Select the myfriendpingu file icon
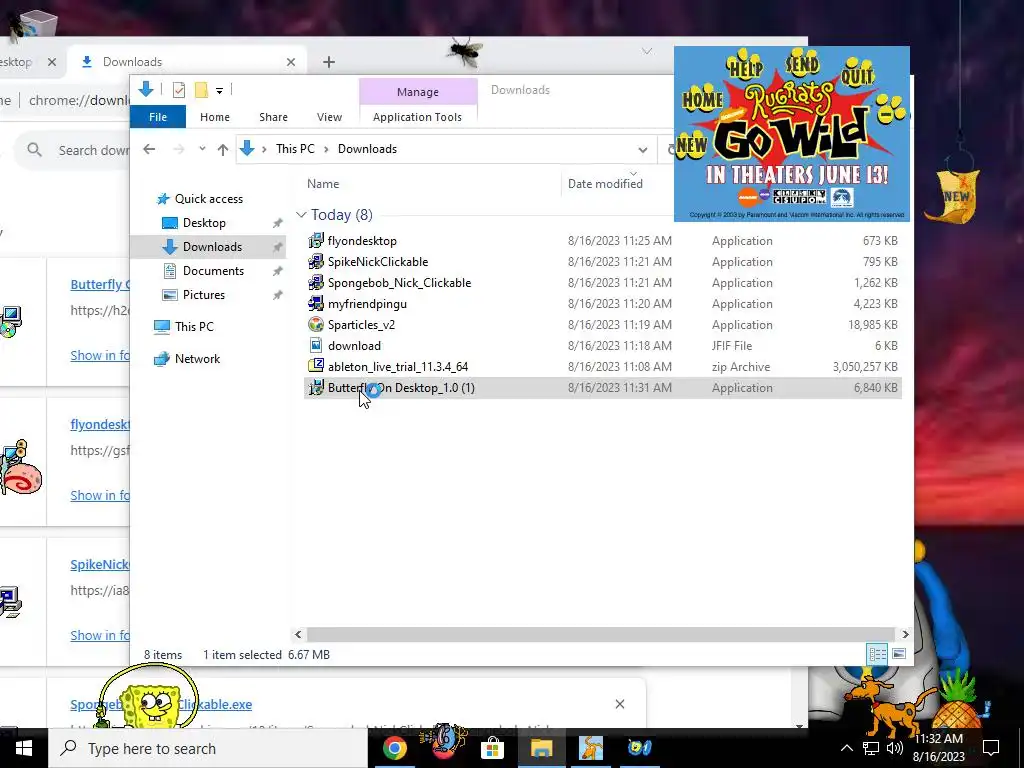The width and height of the screenshot is (1024, 768). (x=316, y=304)
